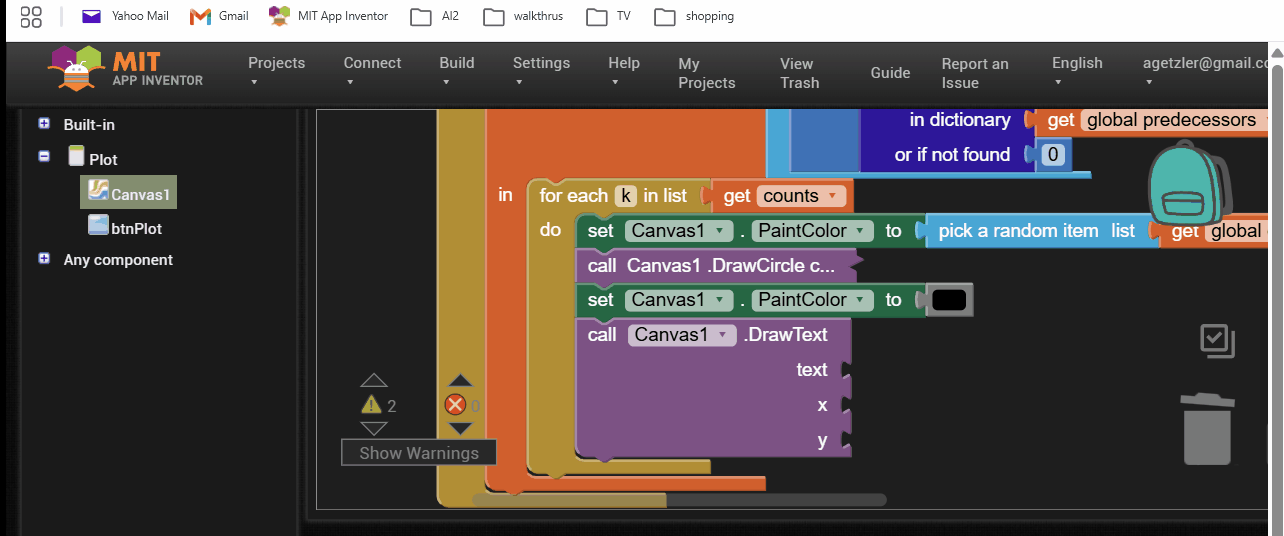
Task: Open the Gmail bookmark
Action: (219, 16)
